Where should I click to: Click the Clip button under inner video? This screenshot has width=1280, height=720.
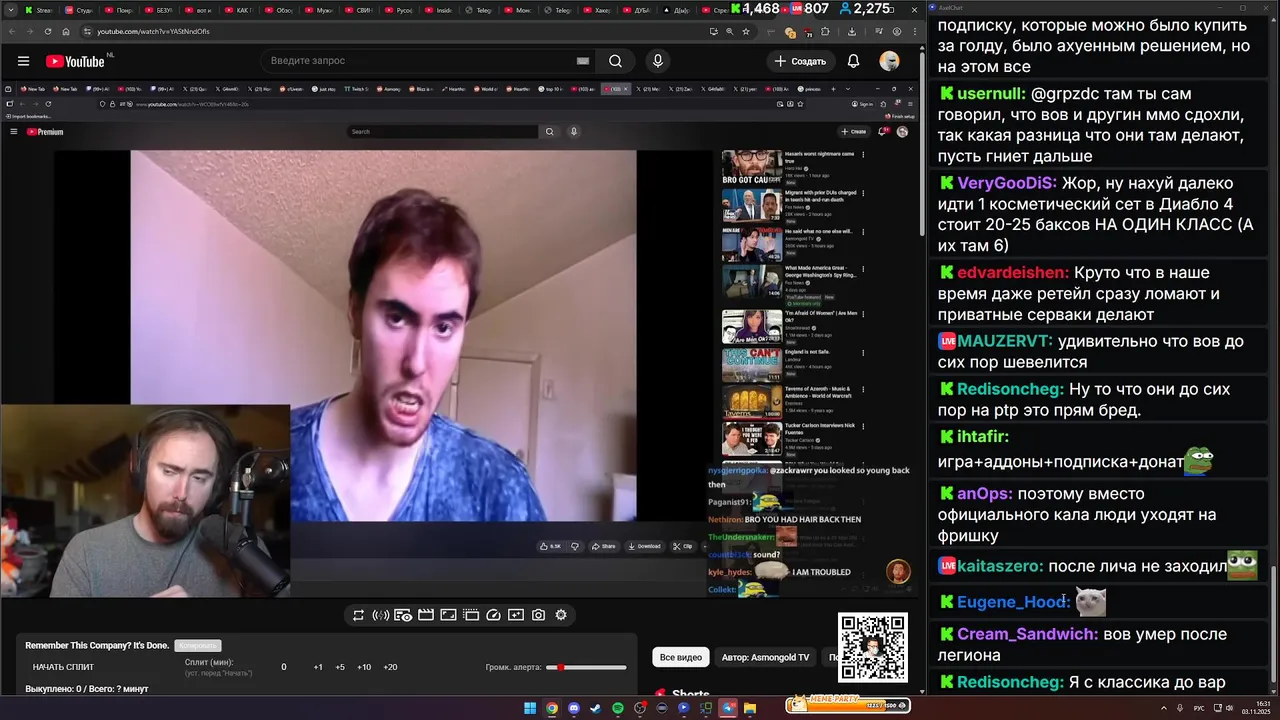tap(683, 546)
